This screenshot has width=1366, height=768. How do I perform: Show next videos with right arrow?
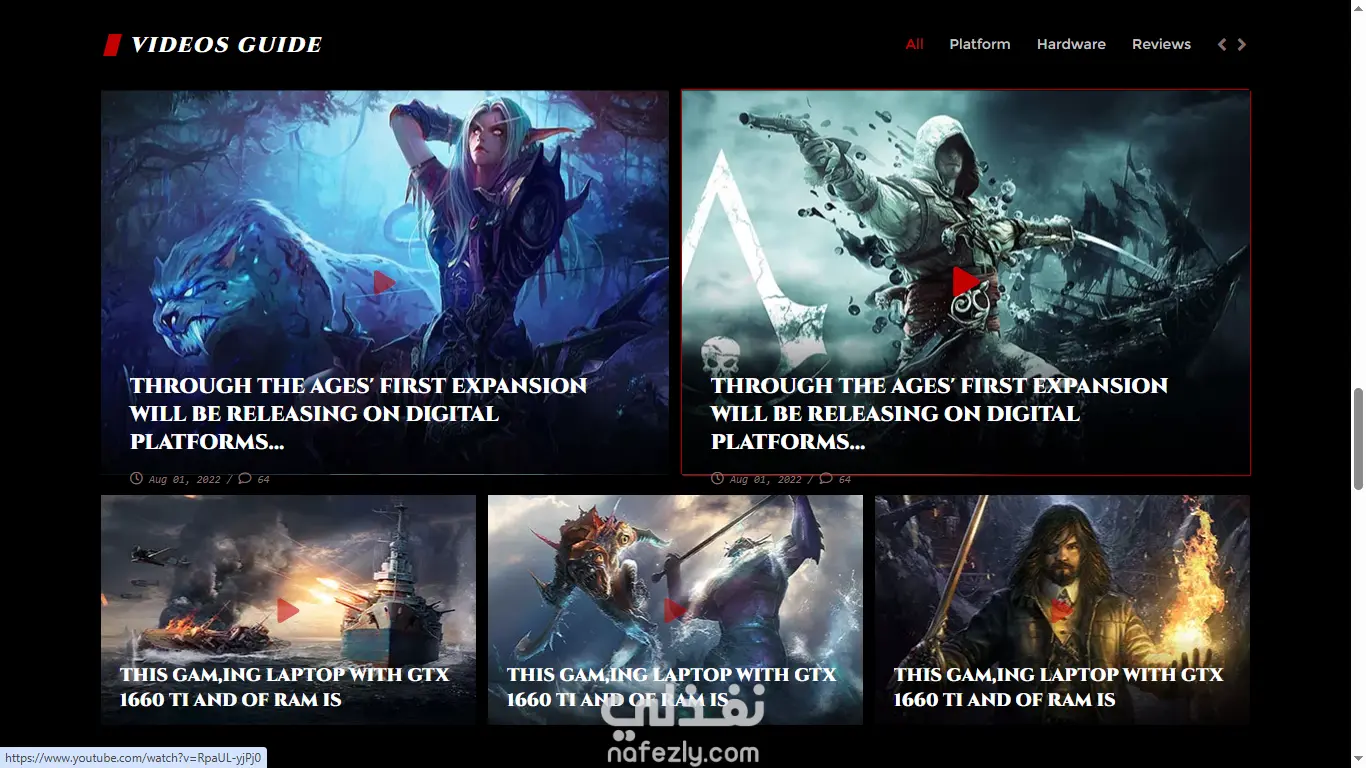point(1242,44)
